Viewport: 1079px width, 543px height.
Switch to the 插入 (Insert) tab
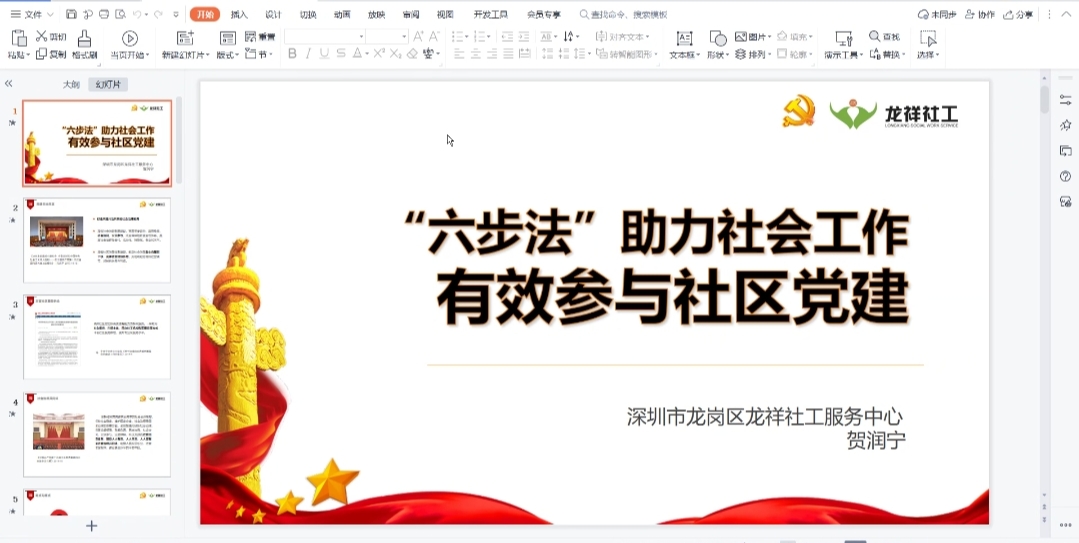click(x=239, y=15)
